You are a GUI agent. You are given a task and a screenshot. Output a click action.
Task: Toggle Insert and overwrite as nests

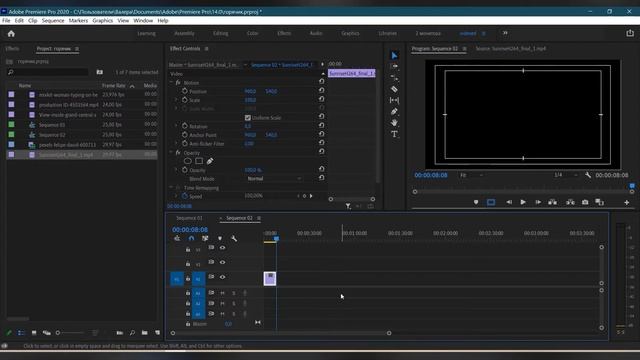[x=177, y=238]
